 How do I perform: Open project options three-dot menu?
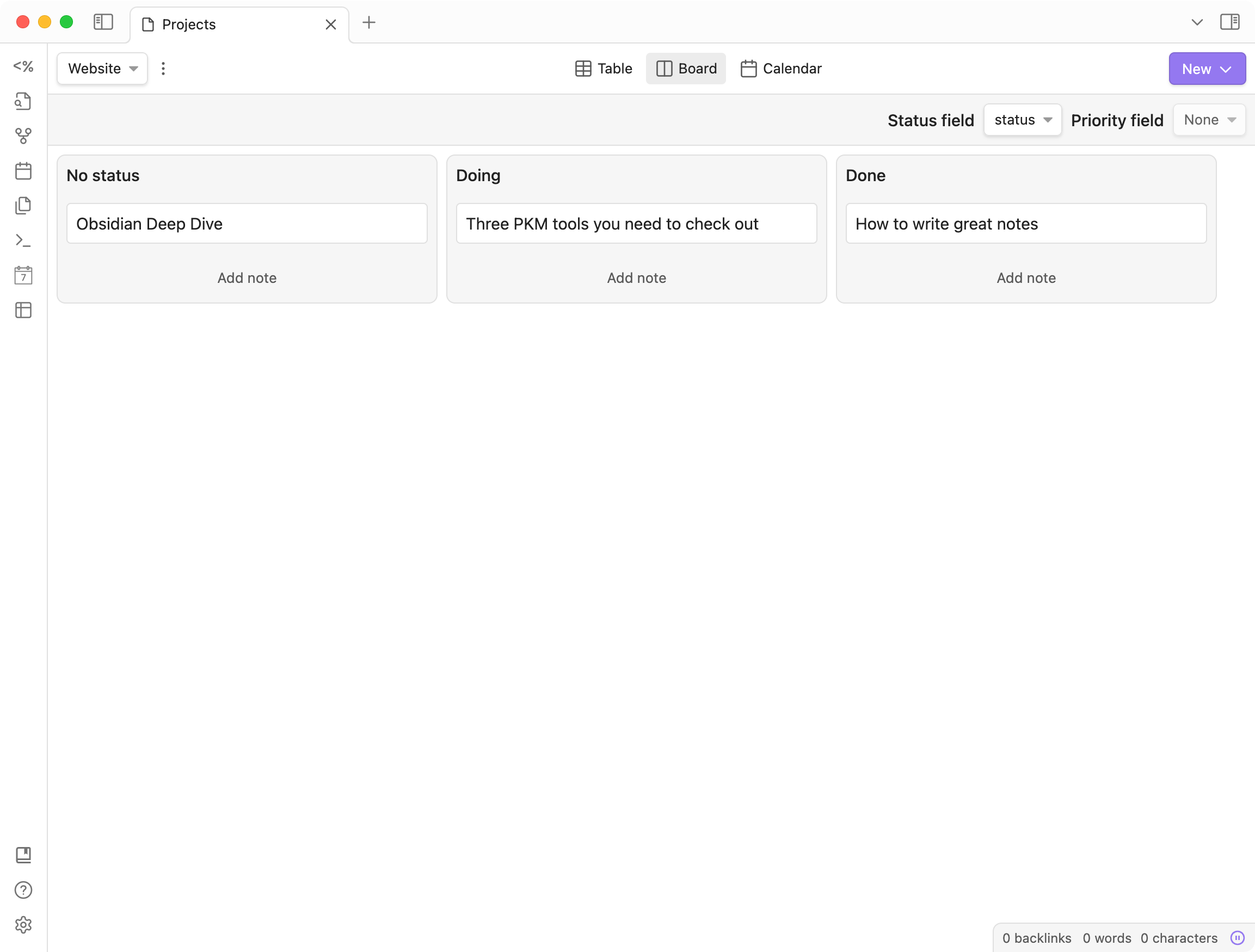[x=163, y=69]
